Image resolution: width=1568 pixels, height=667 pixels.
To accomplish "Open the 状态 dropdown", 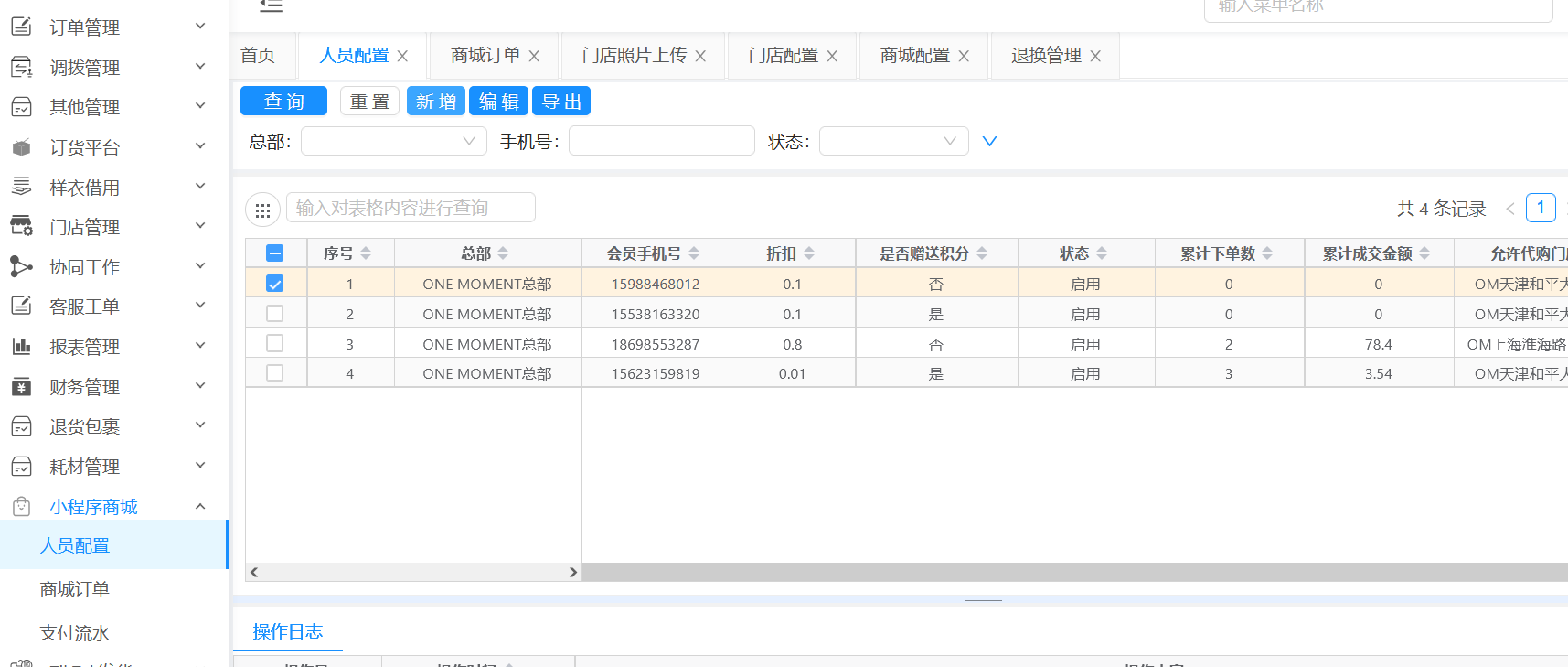I will click(x=893, y=141).
